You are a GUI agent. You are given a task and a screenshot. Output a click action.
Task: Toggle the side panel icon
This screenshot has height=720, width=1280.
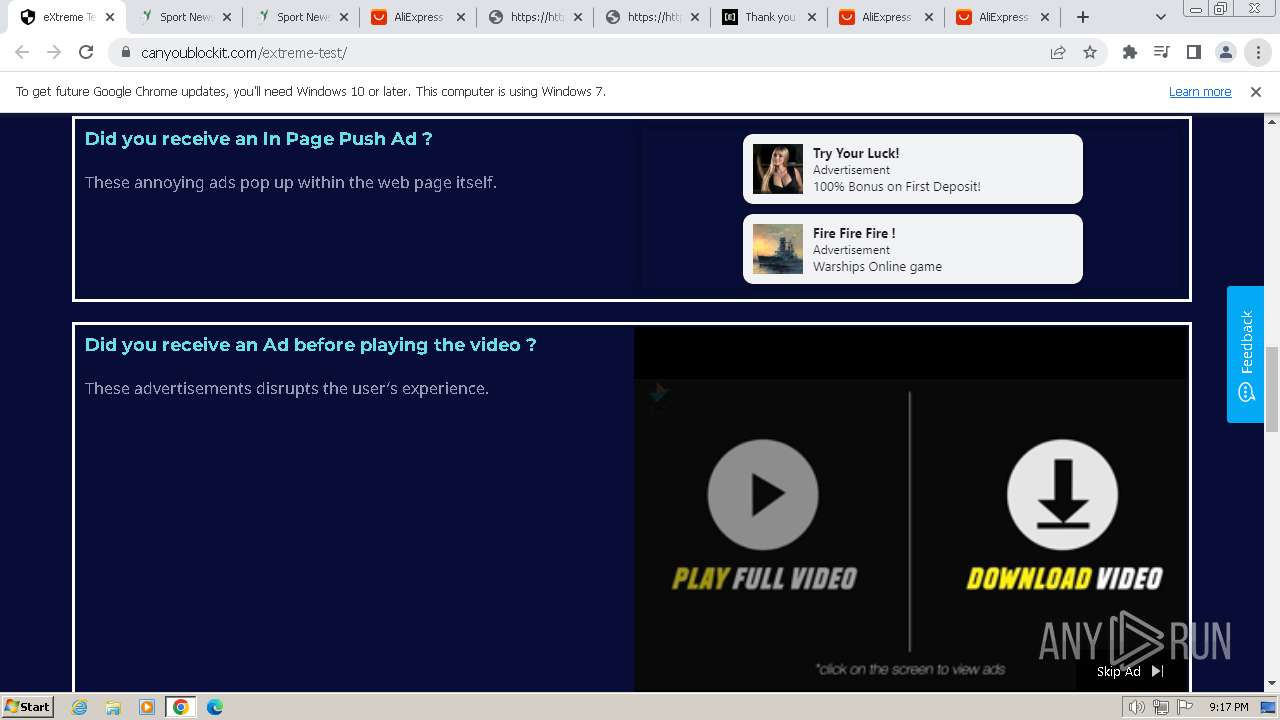[1193, 52]
